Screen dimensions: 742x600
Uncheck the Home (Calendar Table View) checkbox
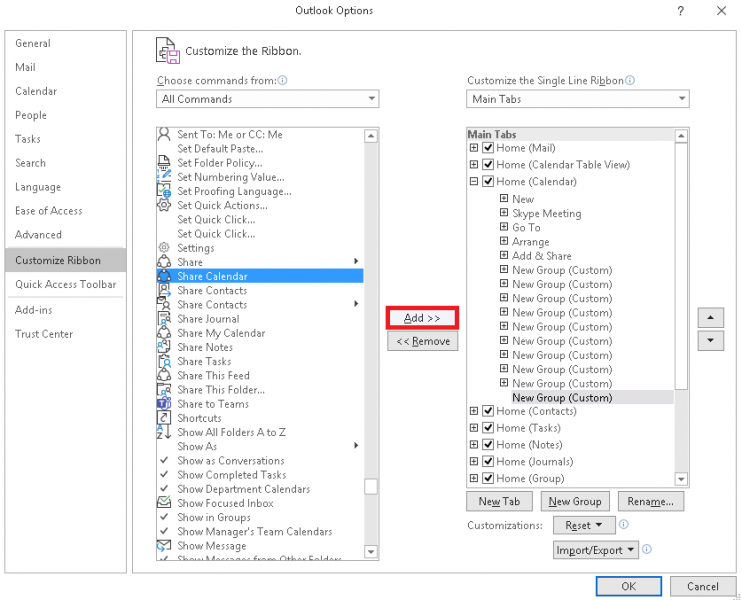click(488, 165)
